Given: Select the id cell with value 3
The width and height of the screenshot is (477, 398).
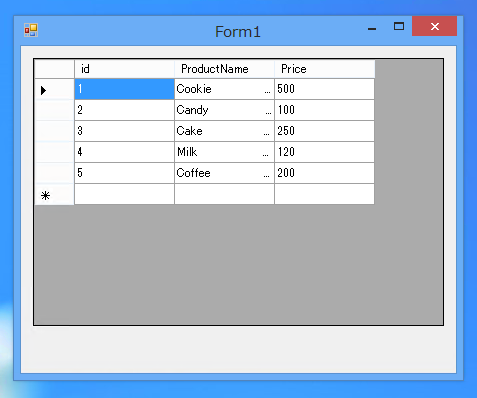Looking at the screenshot, I should pyautogui.click(x=124, y=131).
